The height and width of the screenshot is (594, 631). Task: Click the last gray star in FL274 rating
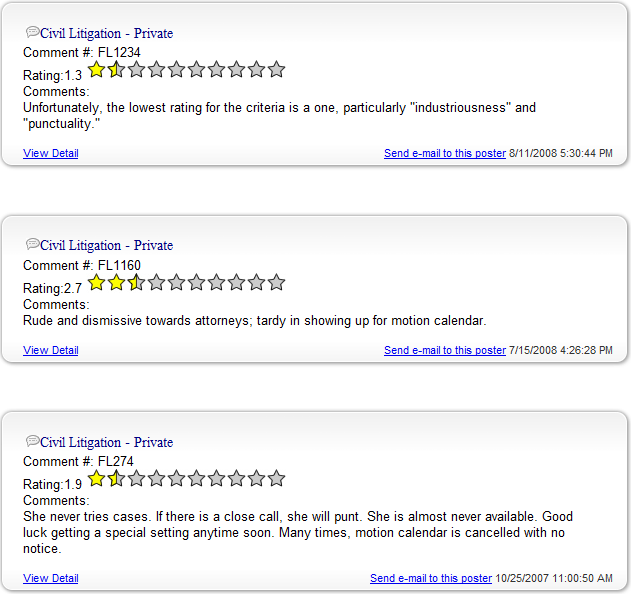276,478
